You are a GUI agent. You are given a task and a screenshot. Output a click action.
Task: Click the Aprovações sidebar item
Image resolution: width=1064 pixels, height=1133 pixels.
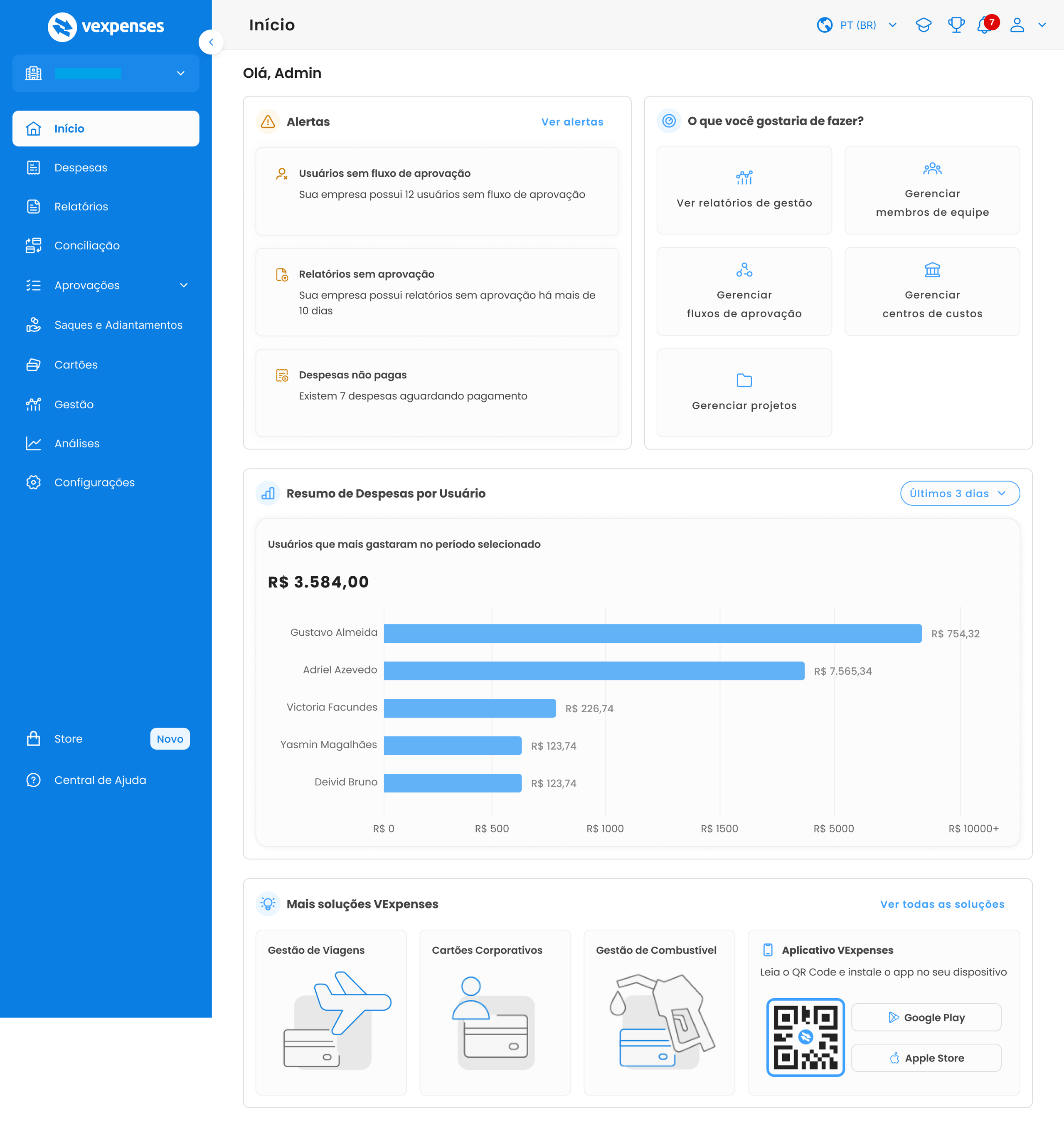[106, 285]
